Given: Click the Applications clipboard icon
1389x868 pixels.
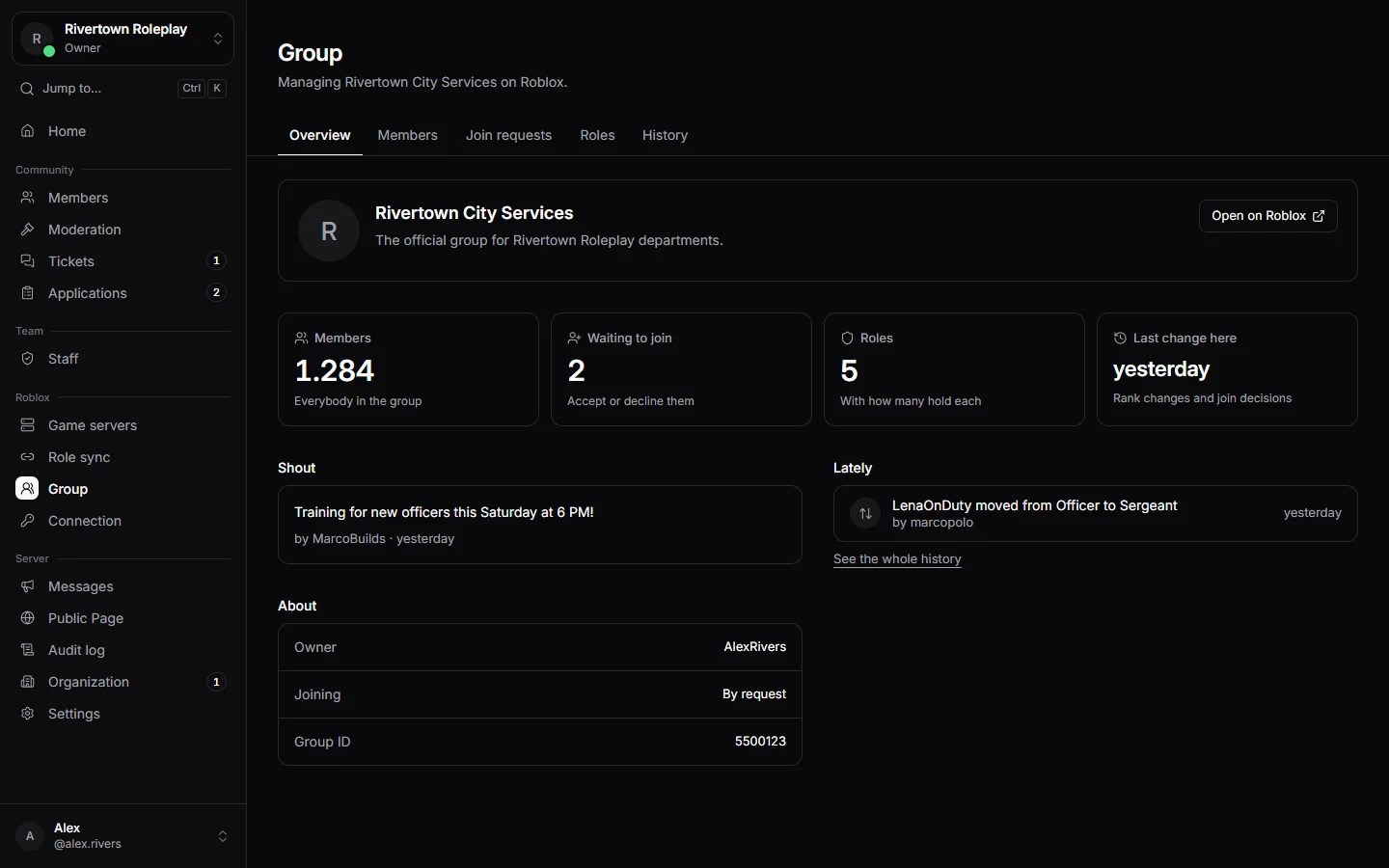Looking at the screenshot, I should click(28, 293).
